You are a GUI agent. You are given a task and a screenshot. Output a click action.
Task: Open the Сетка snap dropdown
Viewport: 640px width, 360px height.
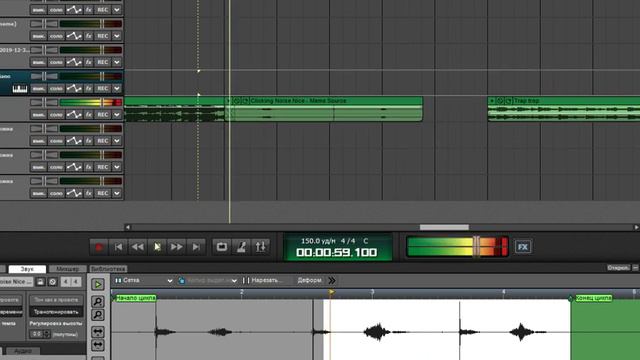tap(144, 280)
